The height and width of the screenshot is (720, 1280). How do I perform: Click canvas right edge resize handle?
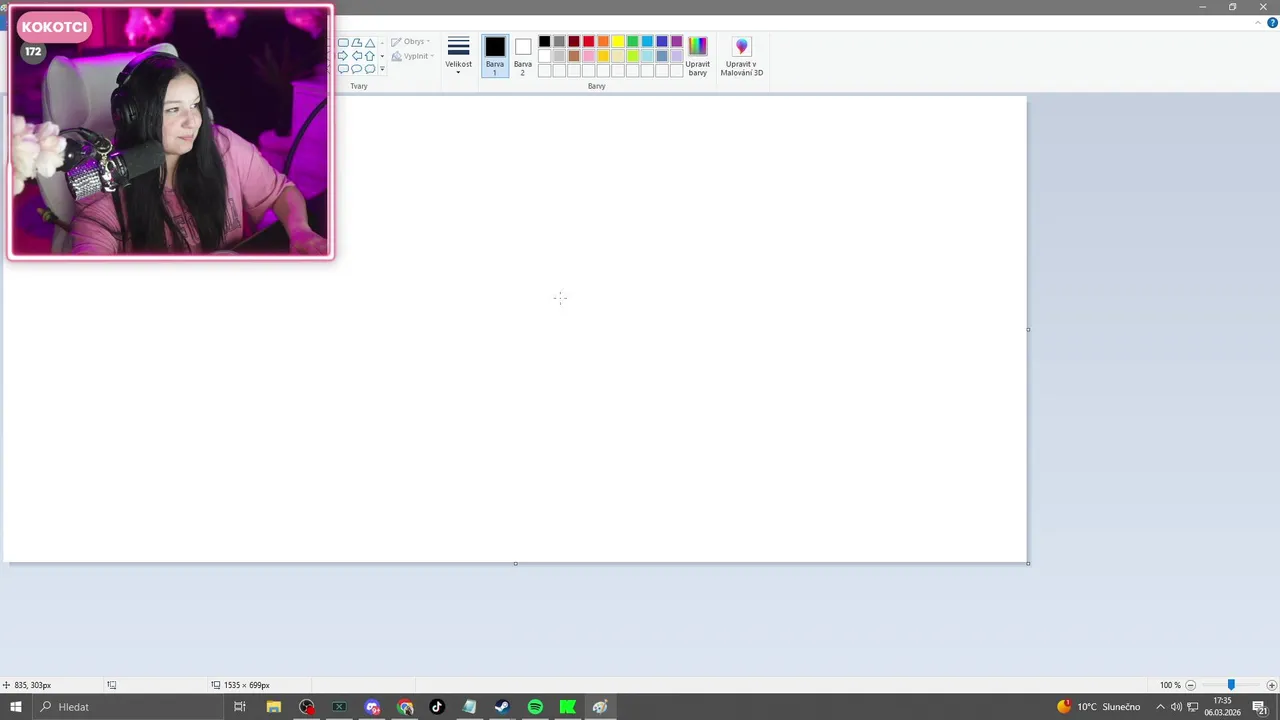pos(1028,329)
